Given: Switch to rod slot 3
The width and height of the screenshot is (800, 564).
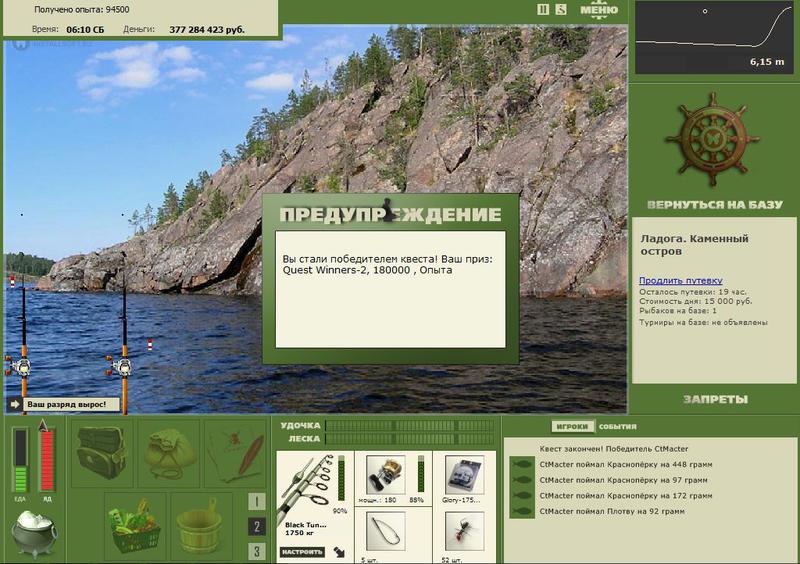Looking at the screenshot, I should [257, 551].
